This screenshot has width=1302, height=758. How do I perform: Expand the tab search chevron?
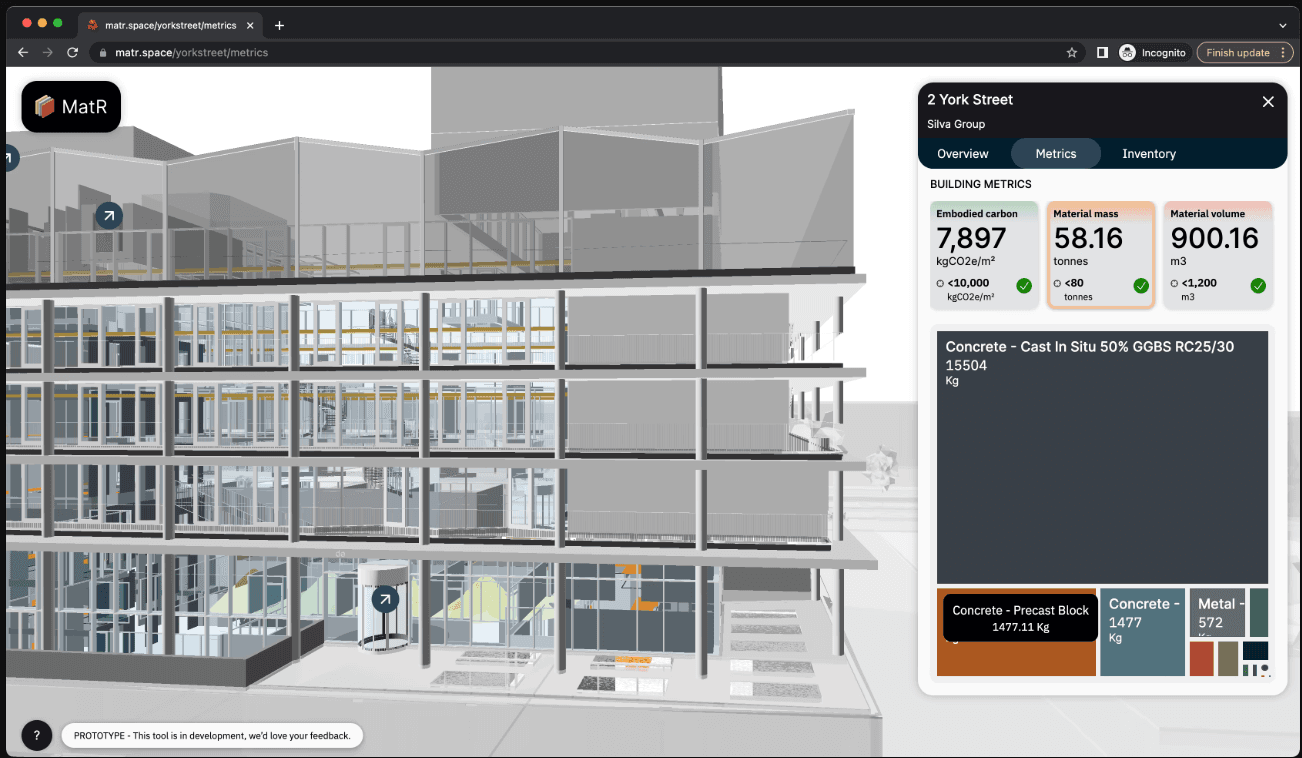pyautogui.click(x=1283, y=25)
